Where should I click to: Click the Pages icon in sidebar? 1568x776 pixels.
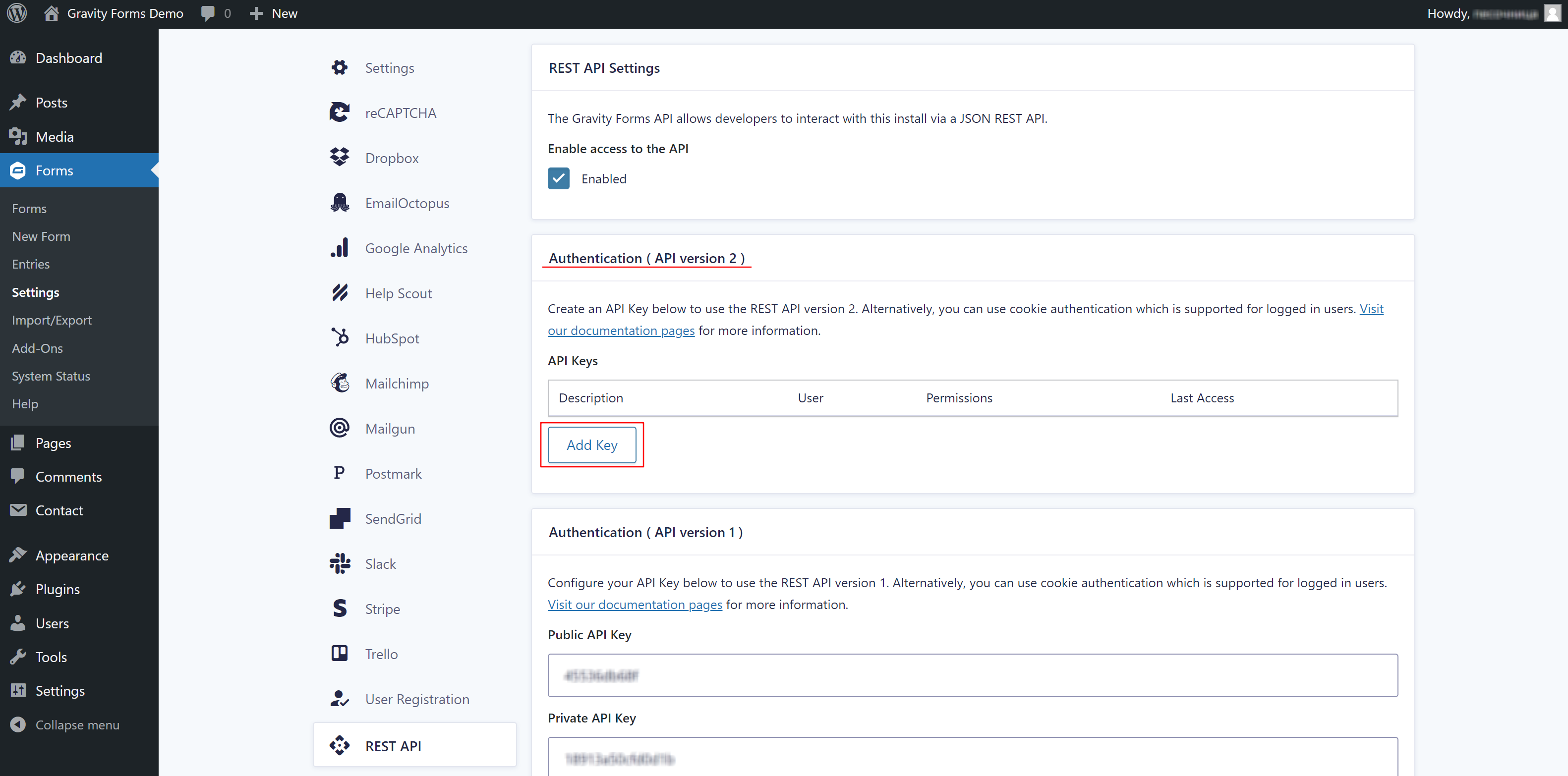(x=18, y=443)
